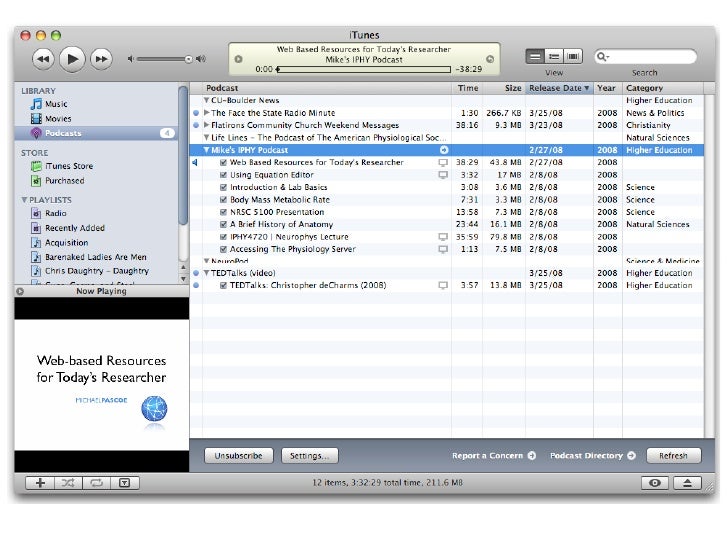Screen dimensions: 728x546
Task: Toggle repeat playback
Action: click(x=97, y=483)
